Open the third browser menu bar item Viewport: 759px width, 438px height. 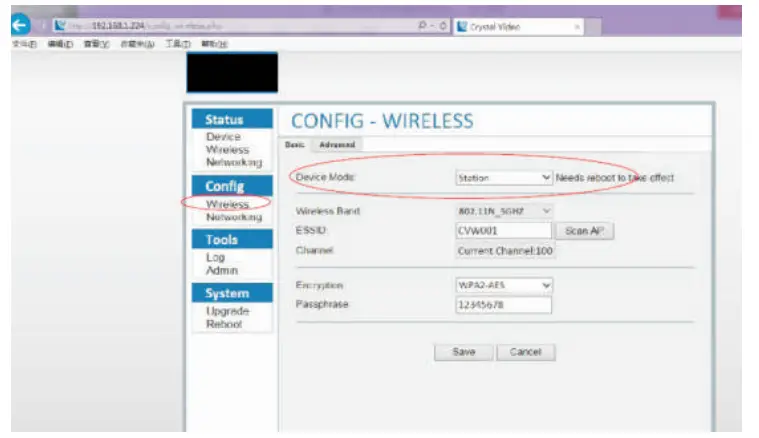(96, 44)
